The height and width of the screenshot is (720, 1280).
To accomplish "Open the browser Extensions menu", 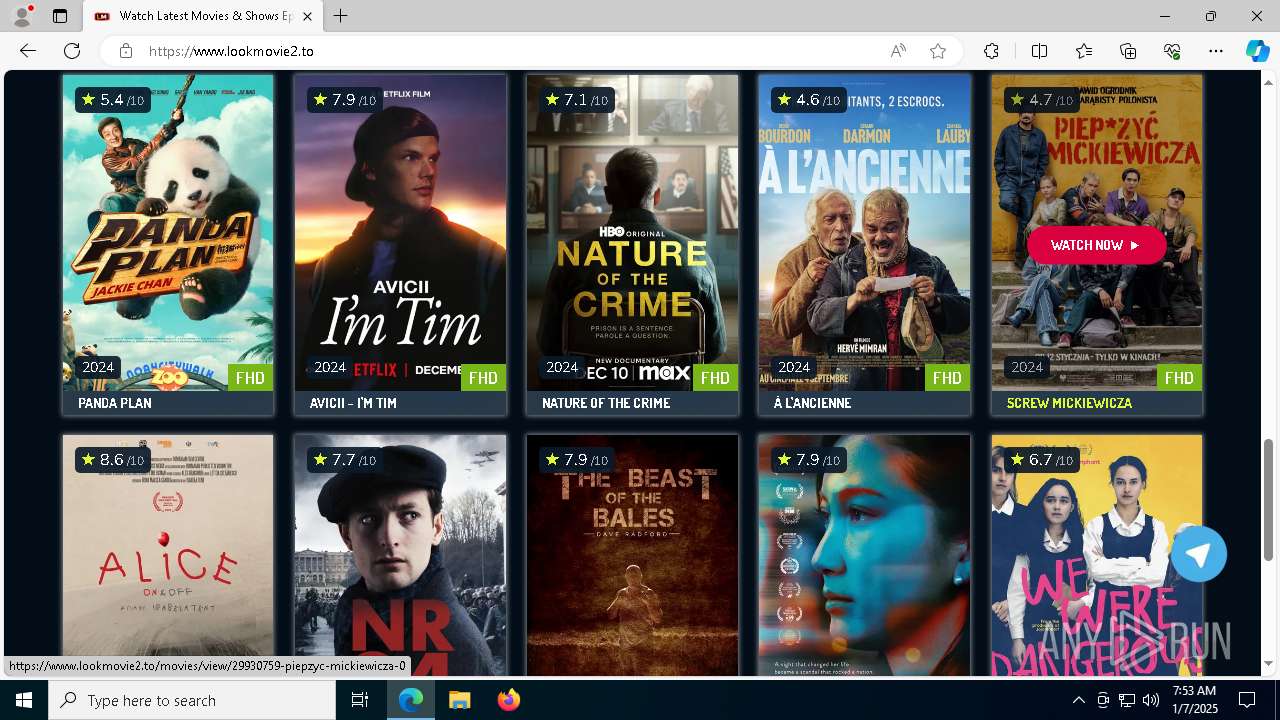I will coord(991,51).
